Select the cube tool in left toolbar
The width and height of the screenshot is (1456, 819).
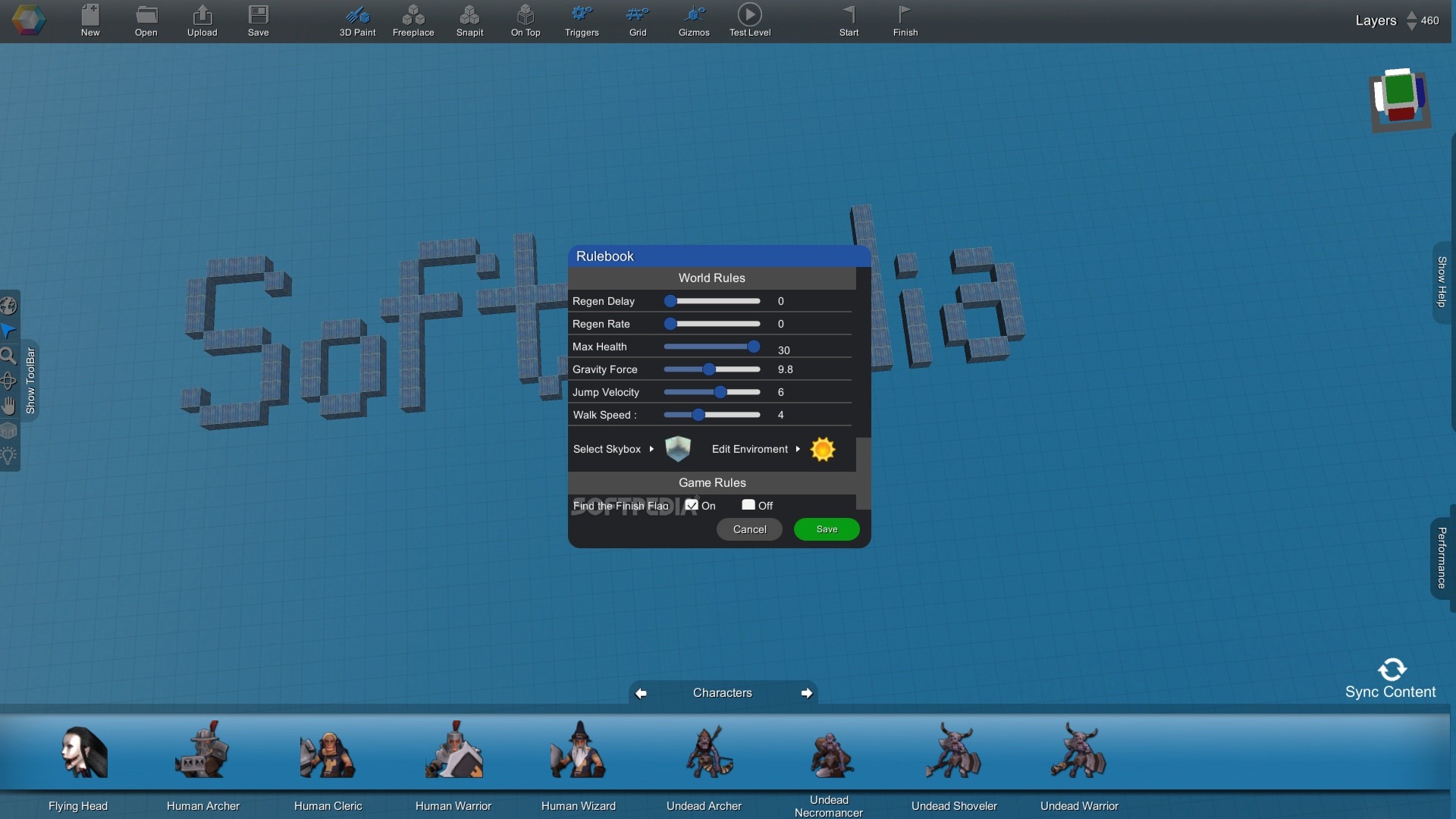pos(8,431)
